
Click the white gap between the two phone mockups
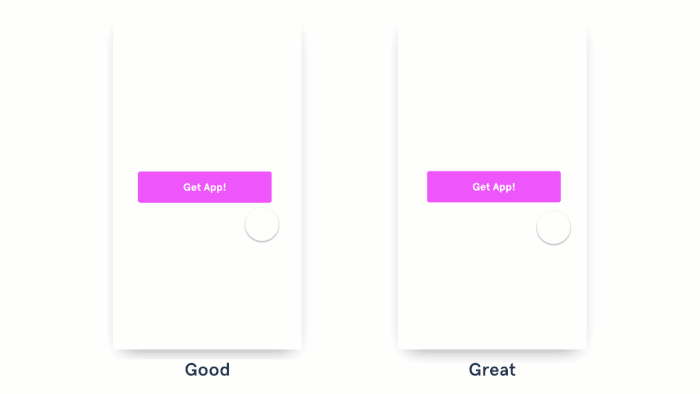350,187
